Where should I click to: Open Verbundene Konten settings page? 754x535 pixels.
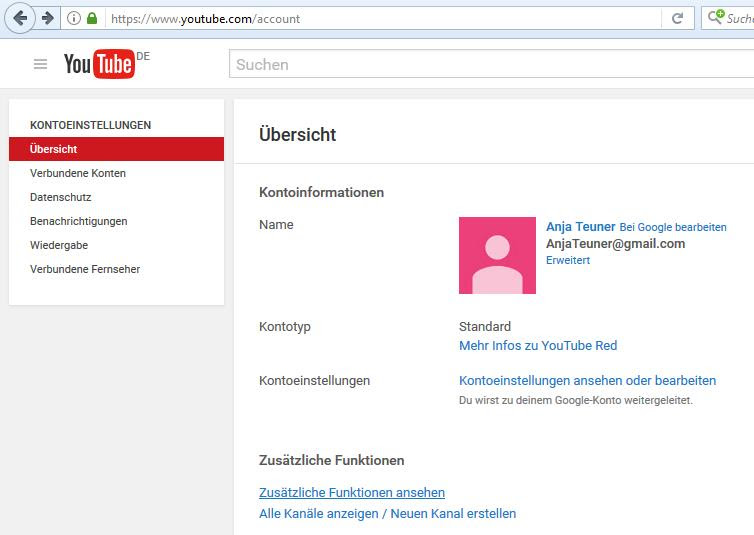[78, 173]
